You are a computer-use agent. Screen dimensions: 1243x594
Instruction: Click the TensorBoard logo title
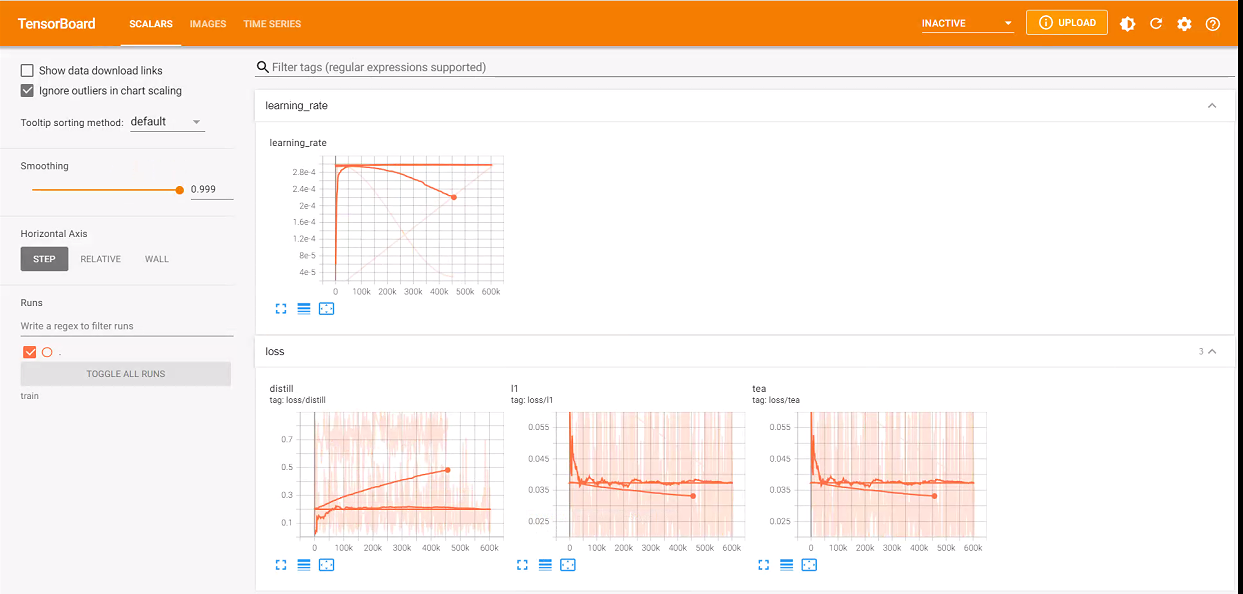point(57,24)
